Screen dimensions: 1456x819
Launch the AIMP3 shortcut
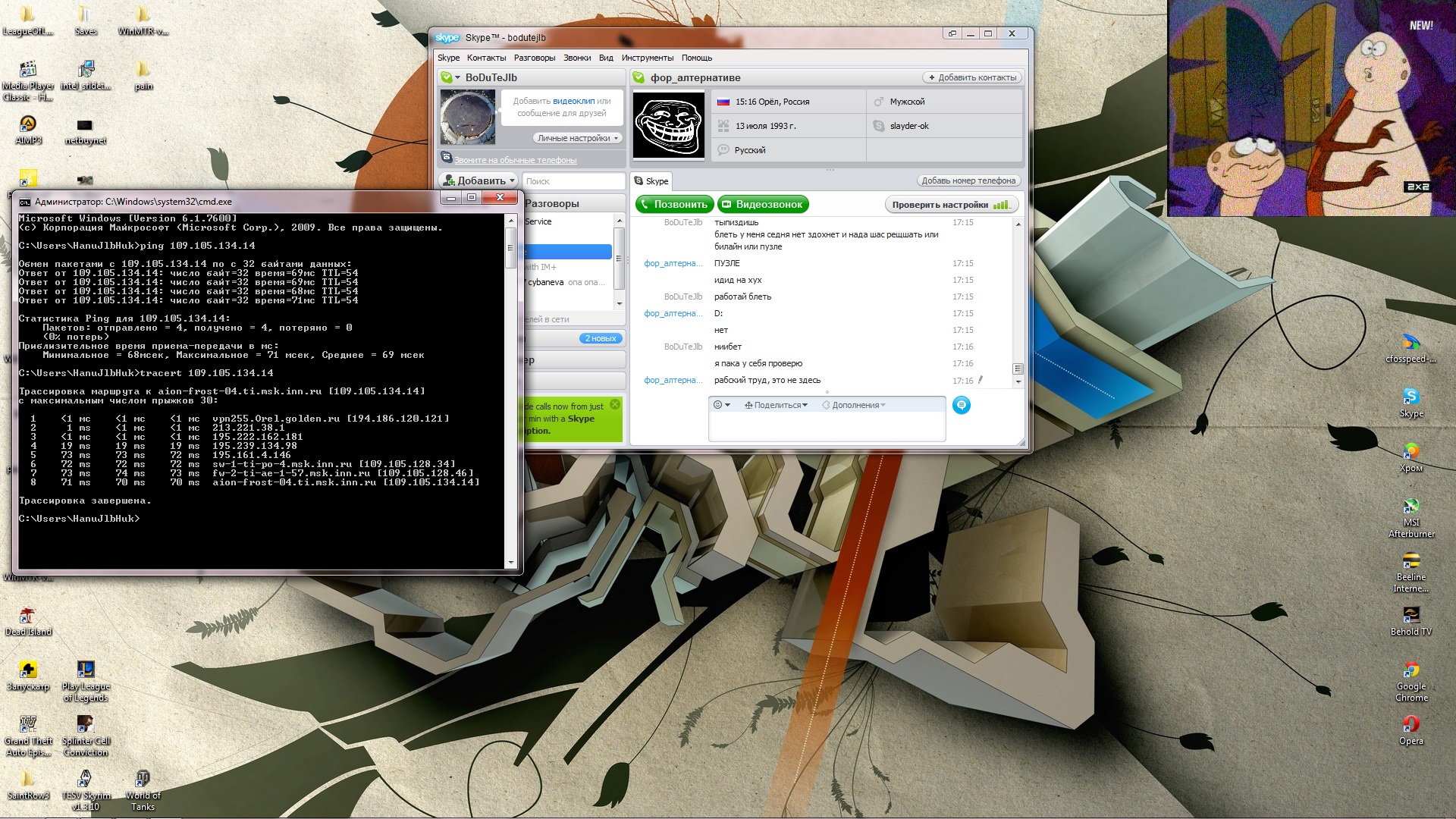28,130
